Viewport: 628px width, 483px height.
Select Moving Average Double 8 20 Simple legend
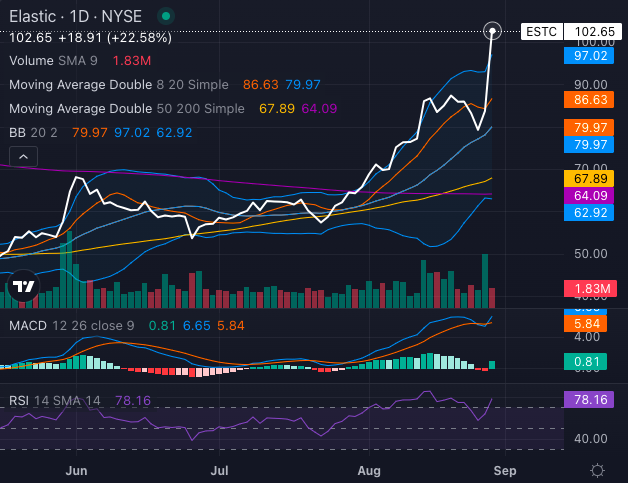[119, 85]
